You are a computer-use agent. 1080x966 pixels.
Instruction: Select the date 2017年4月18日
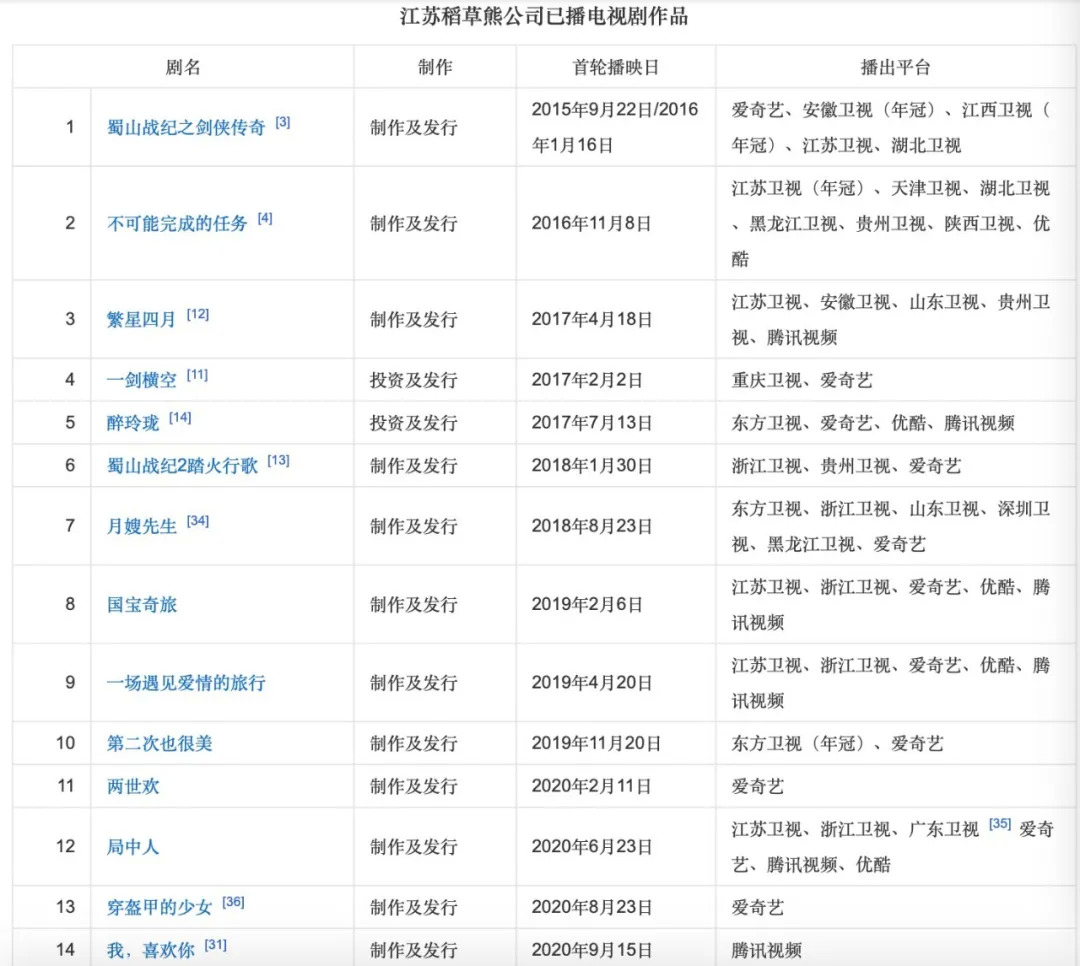pos(592,320)
